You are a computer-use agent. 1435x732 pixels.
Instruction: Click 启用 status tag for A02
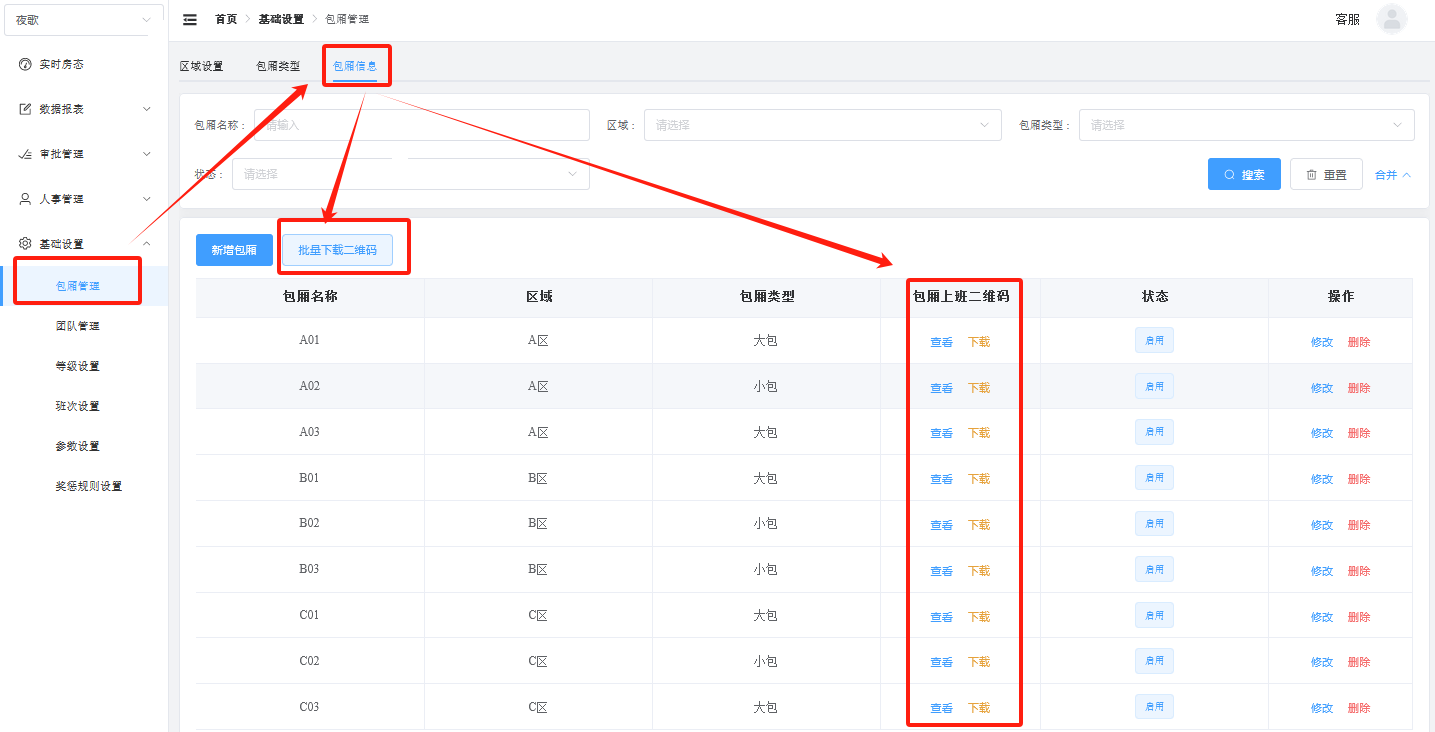click(1154, 386)
